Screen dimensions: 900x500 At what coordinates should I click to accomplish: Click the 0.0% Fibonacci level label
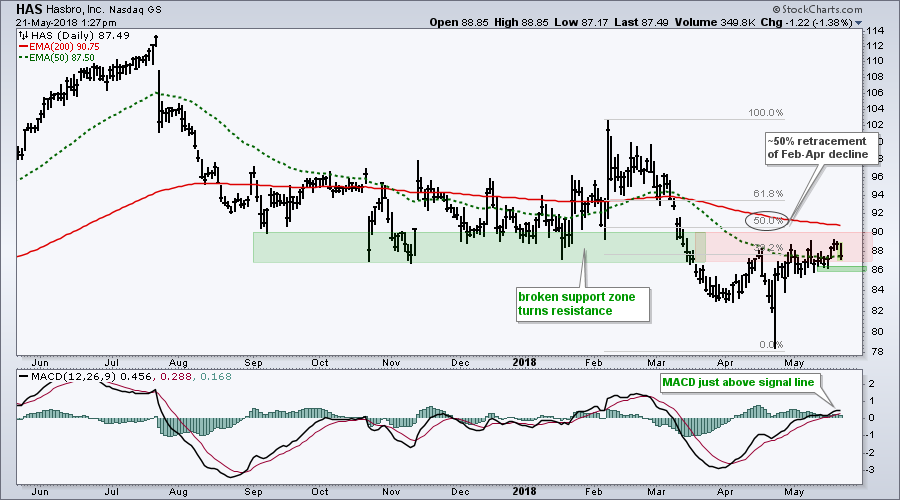click(x=771, y=345)
